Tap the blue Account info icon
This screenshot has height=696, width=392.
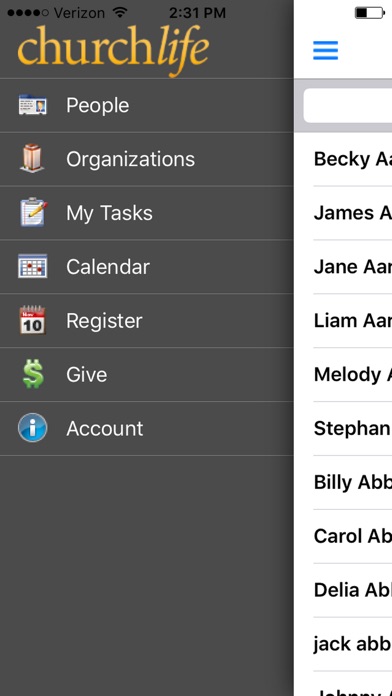click(x=32, y=428)
